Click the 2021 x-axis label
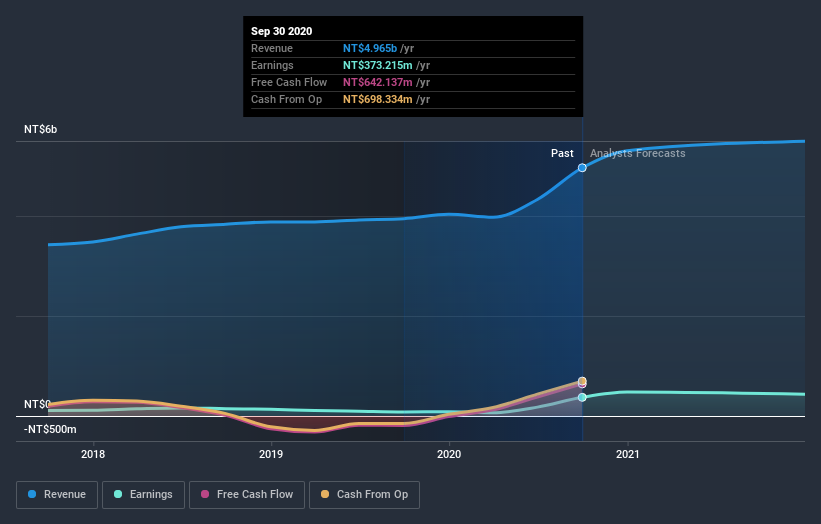 [627, 454]
